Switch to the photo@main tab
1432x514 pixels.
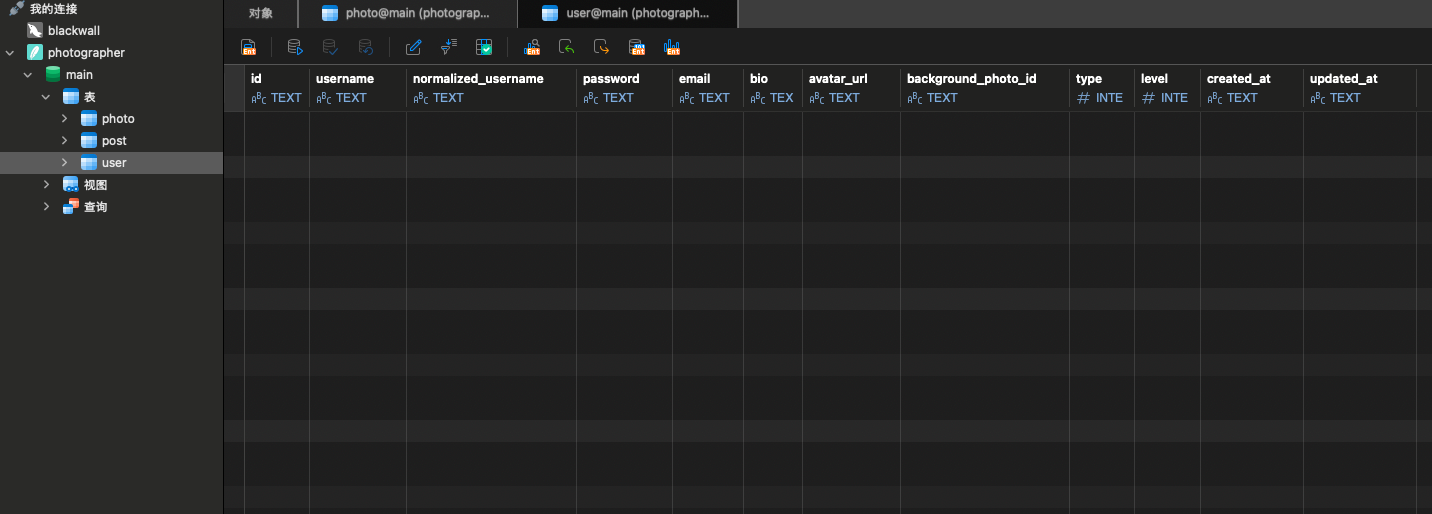[408, 14]
